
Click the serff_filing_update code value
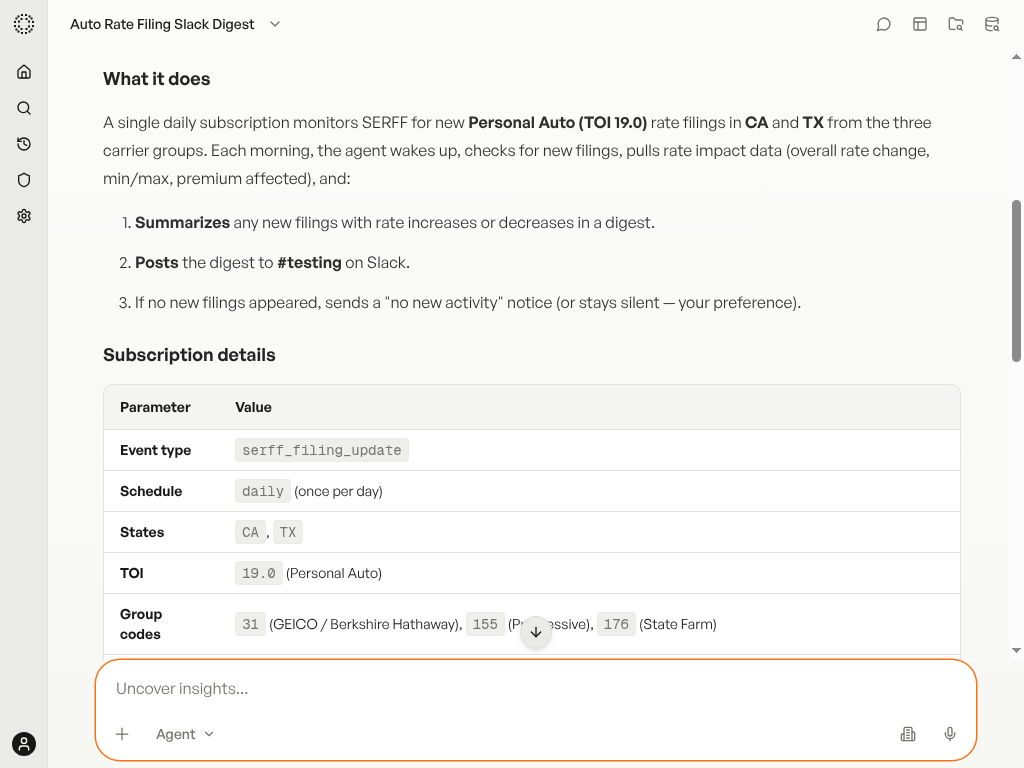pos(322,450)
